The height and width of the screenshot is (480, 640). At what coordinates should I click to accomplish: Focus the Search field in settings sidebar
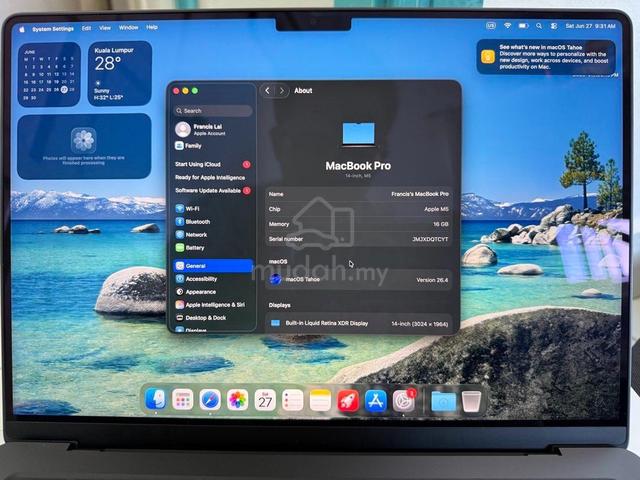pyautogui.click(x=213, y=111)
